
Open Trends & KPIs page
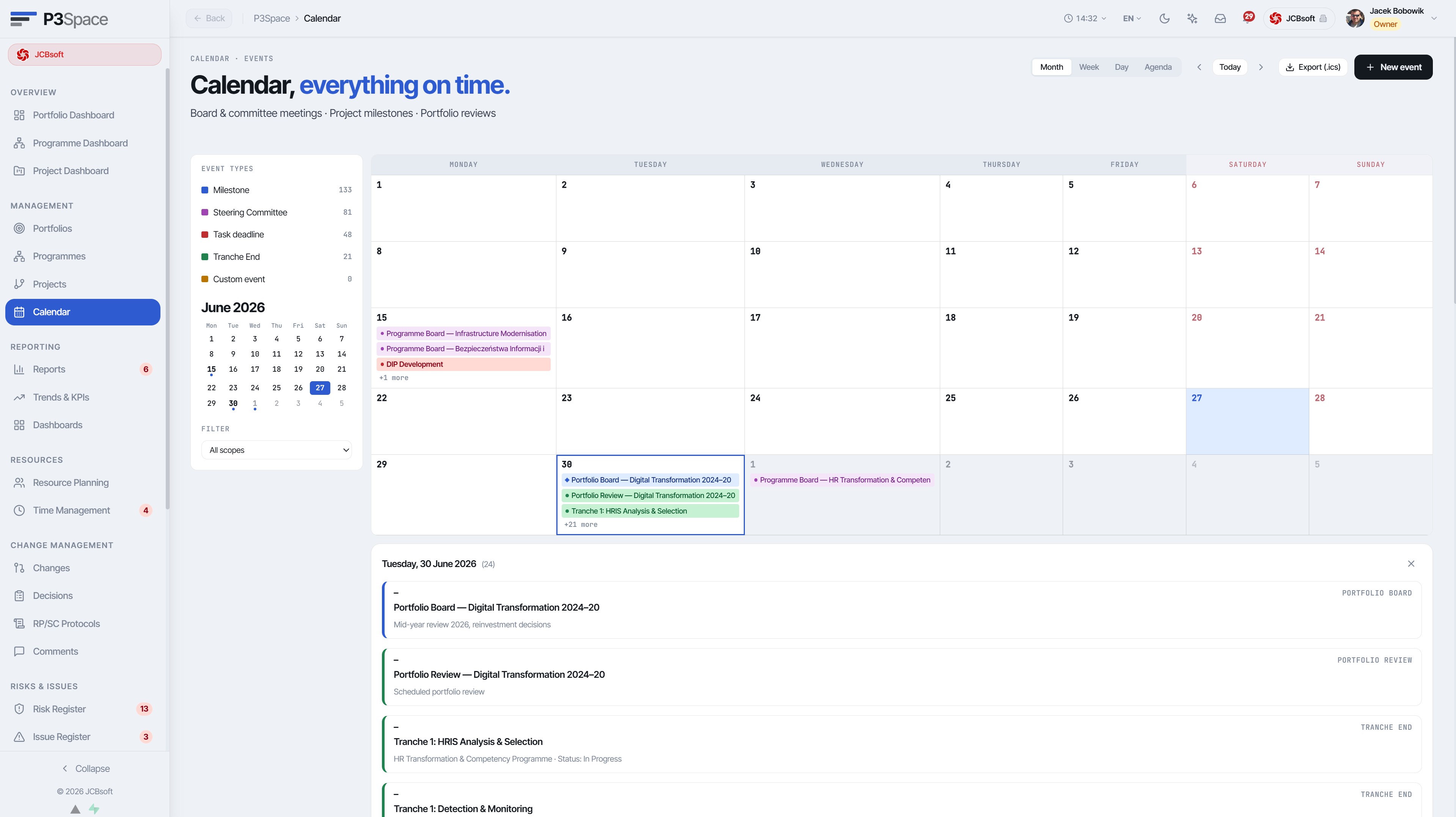pos(83,397)
